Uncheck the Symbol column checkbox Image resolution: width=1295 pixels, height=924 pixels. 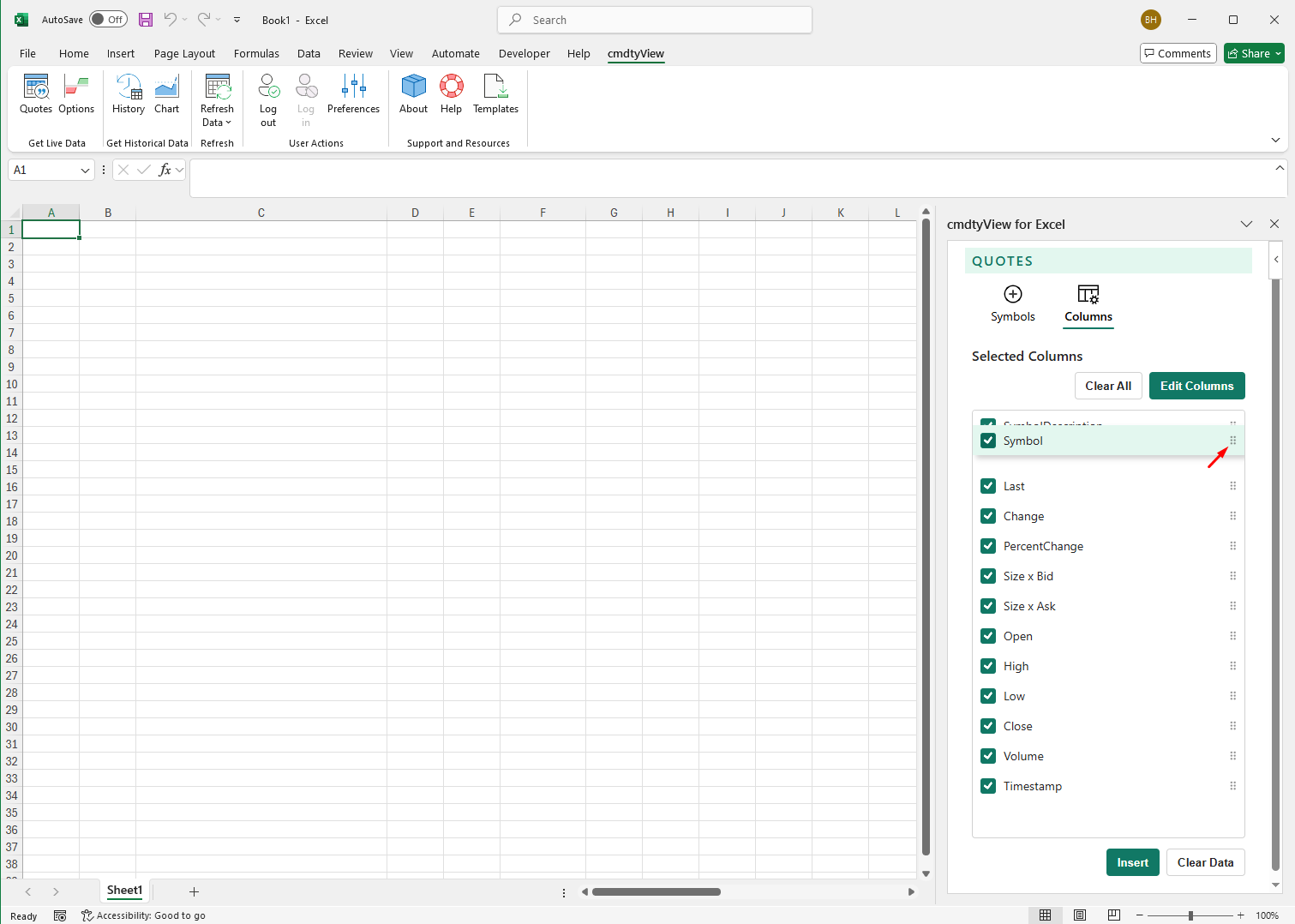tap(988, 440)
